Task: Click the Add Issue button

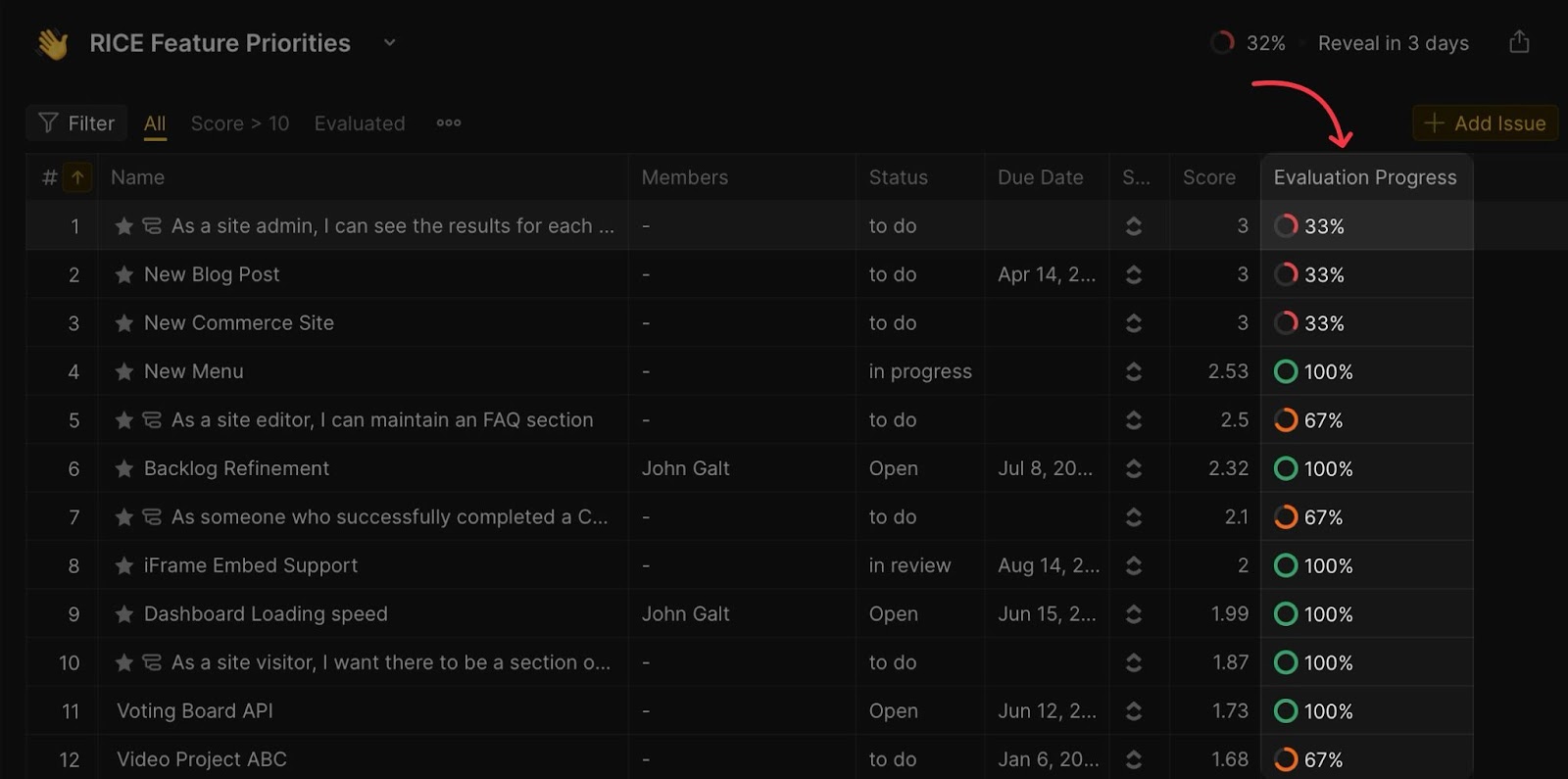Action: tap(1485, 123)
